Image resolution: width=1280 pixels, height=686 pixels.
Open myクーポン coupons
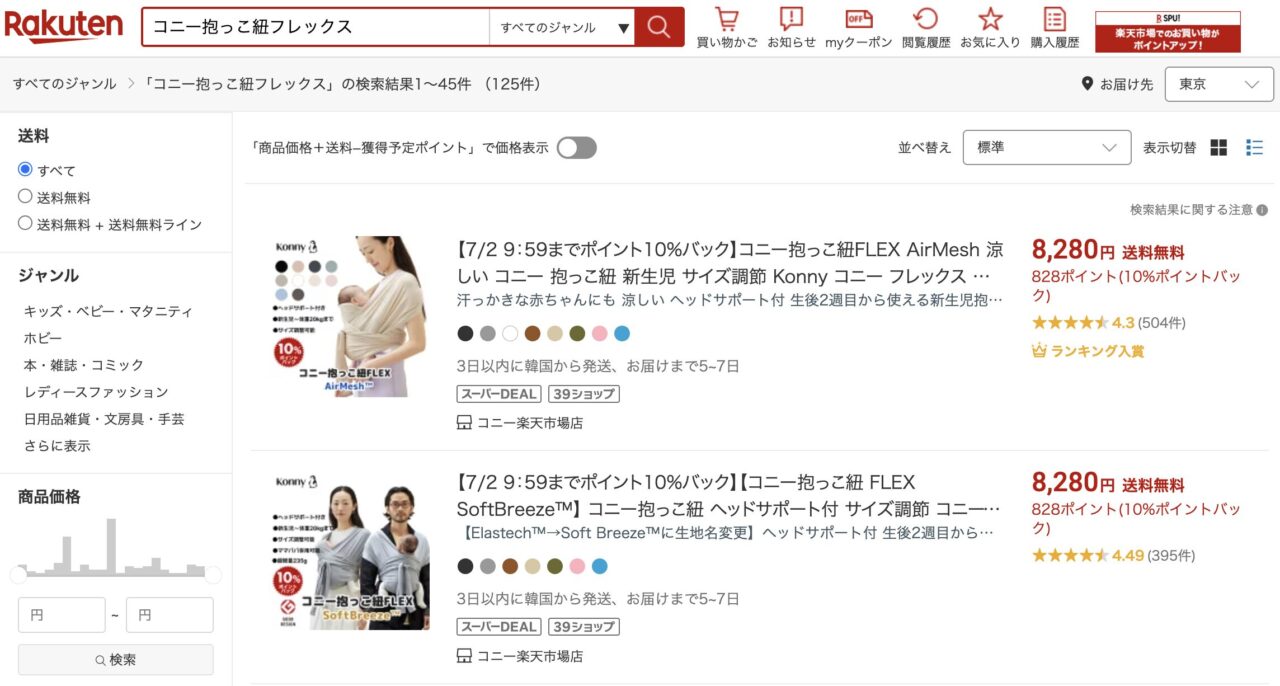pyautogui.click(x=858, y=28)
